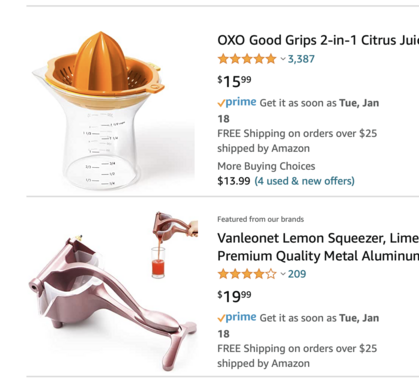This screenshot has height=381, width=419.
Task: Click the second line of the Vanleonet title
Action: click(x=318, y=256)
